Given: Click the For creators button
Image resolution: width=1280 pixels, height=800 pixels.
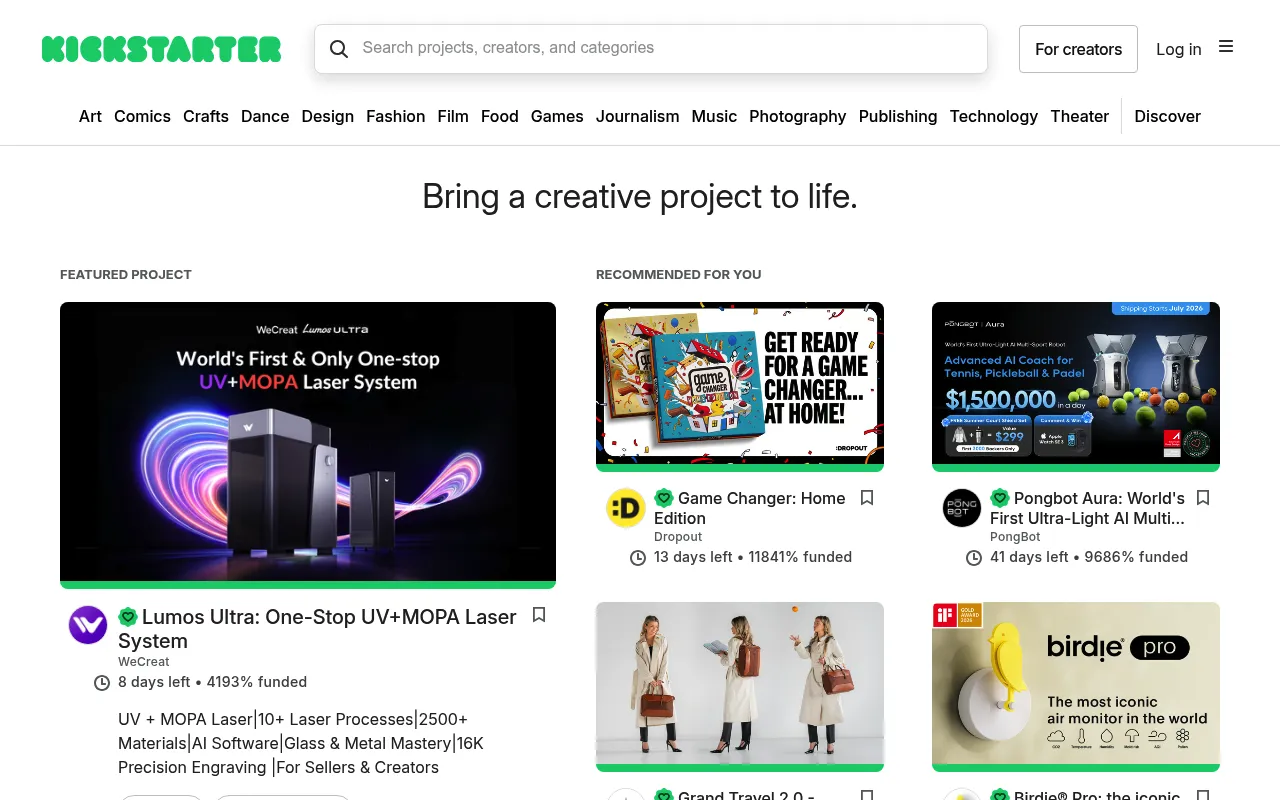Looking at the screenshot, I should pos(1078,49).
